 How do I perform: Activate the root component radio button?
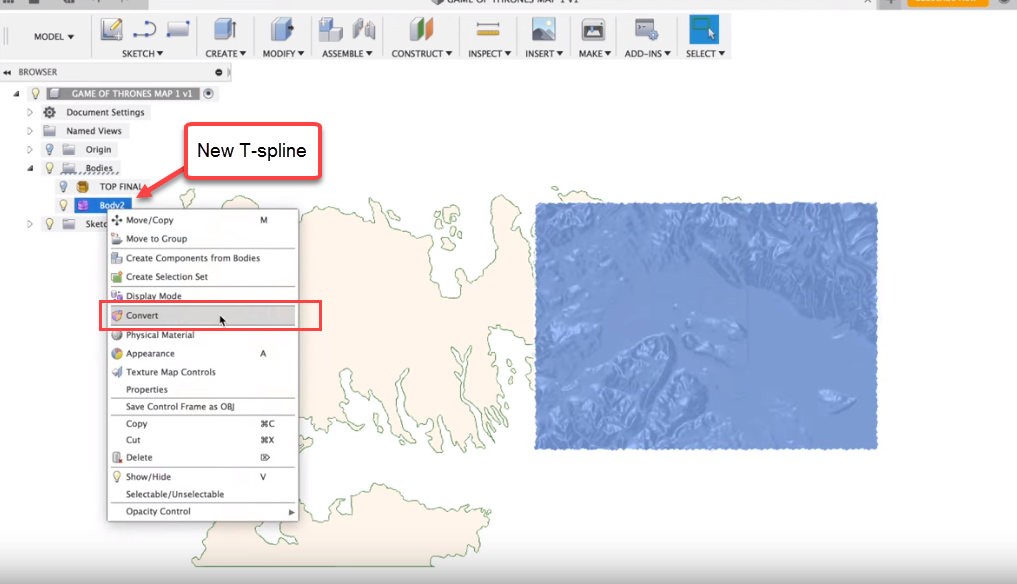208,93
